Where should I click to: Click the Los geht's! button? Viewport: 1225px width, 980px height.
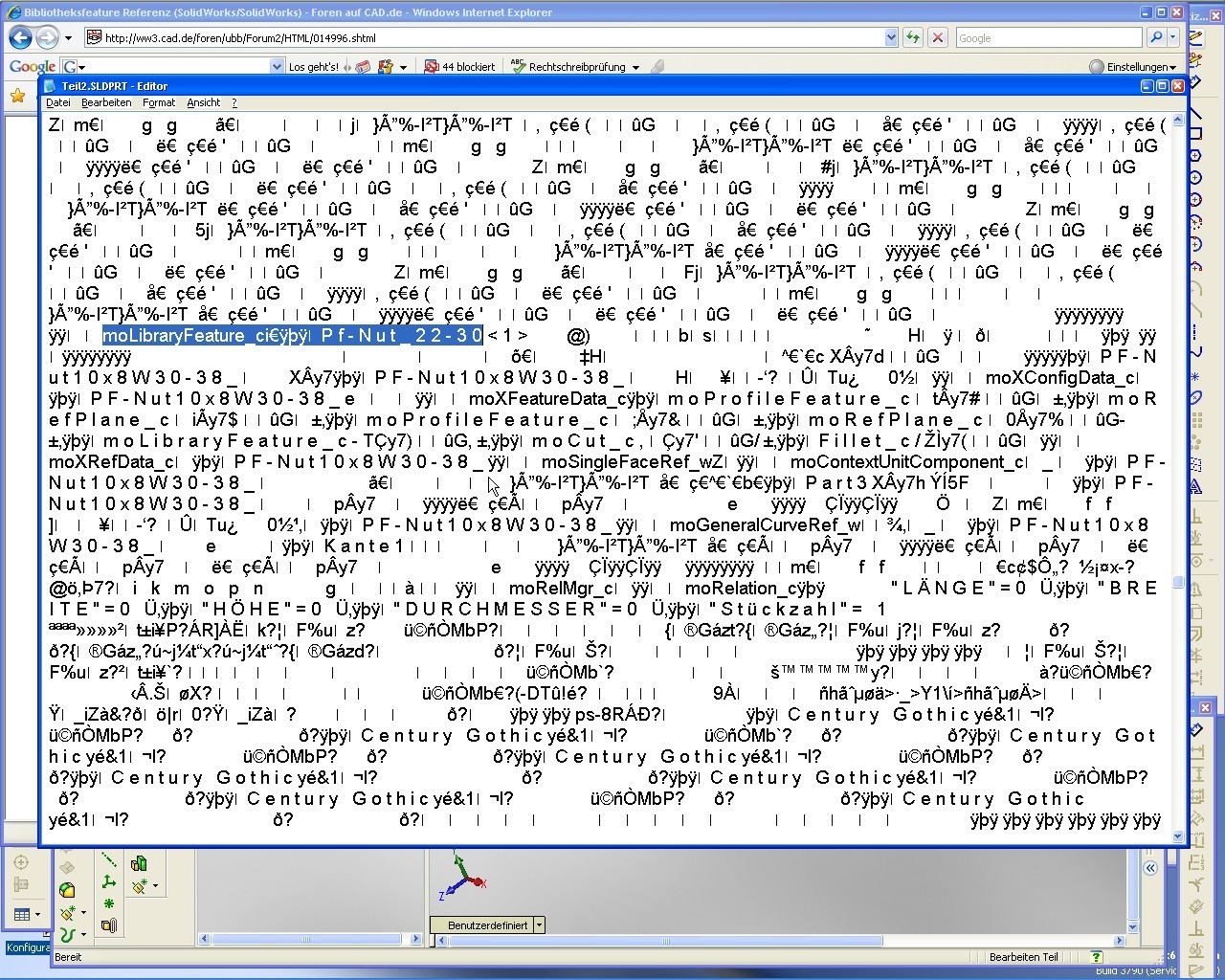pyautogui.click(x=313, y=67)
